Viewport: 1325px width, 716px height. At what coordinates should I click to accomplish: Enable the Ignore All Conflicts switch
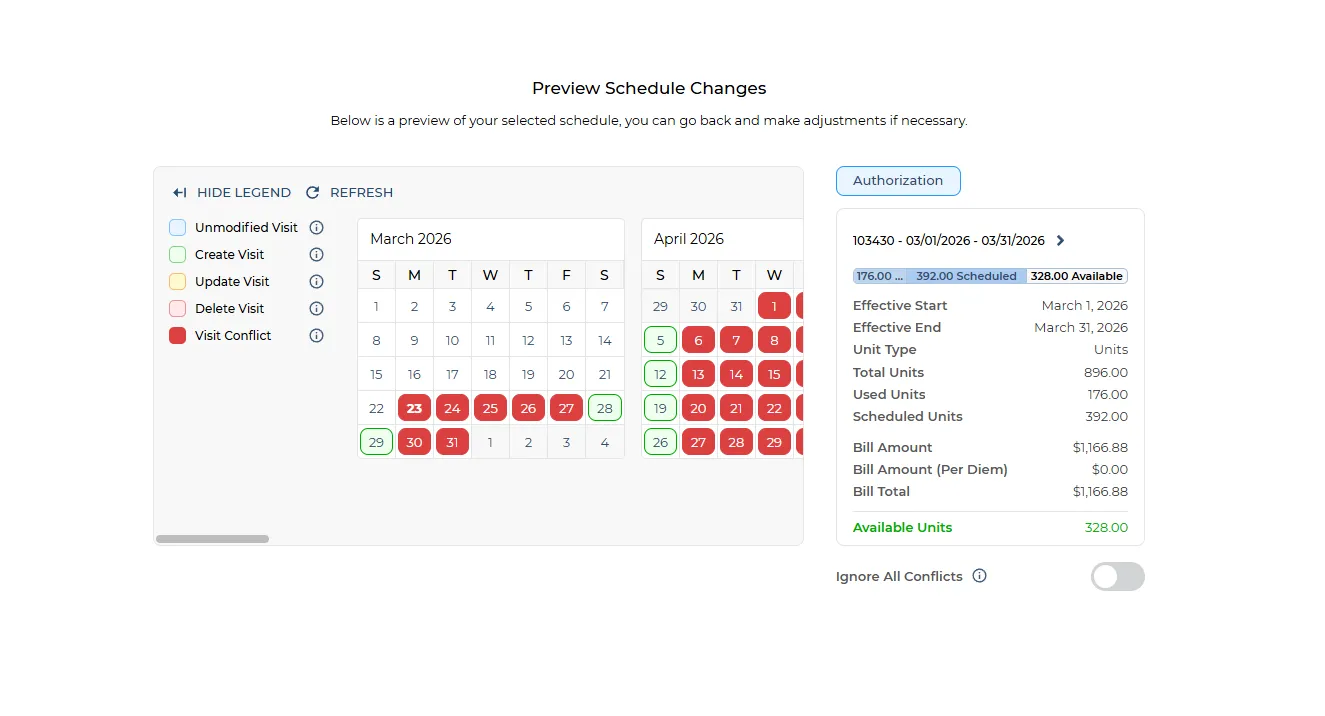tap(1117, 576)
